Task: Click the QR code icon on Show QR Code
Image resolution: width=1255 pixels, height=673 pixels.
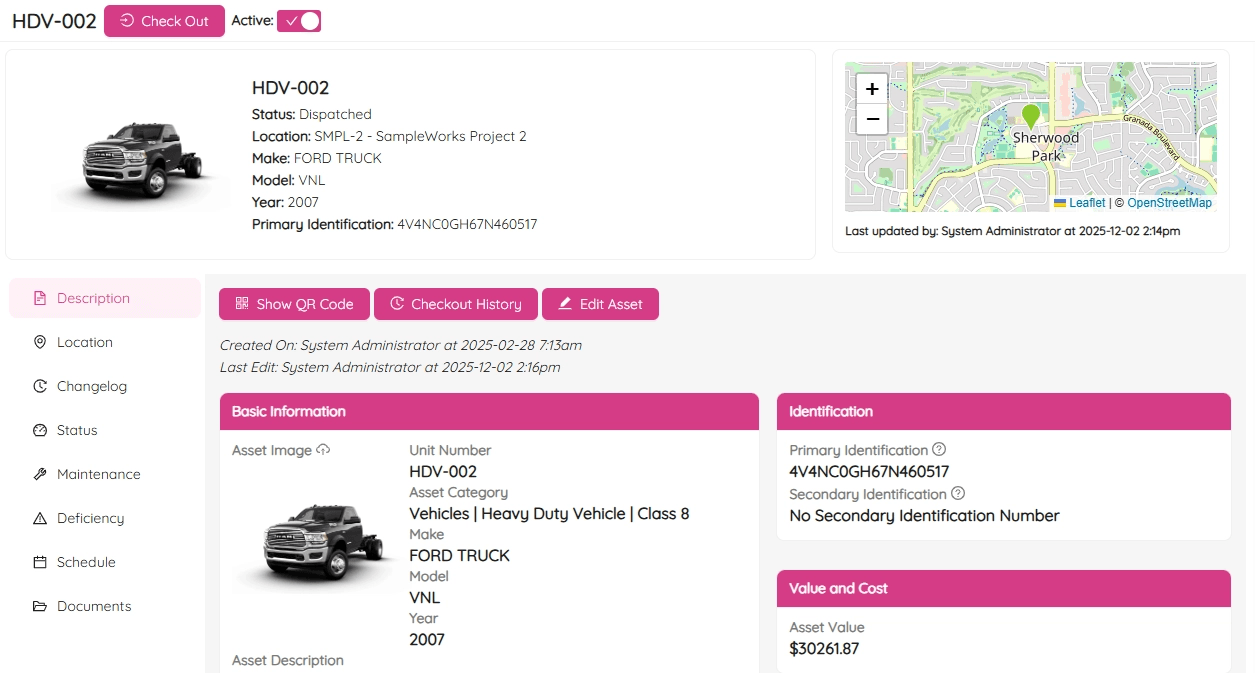Action: pyautogui.click(x=241, y=304)
